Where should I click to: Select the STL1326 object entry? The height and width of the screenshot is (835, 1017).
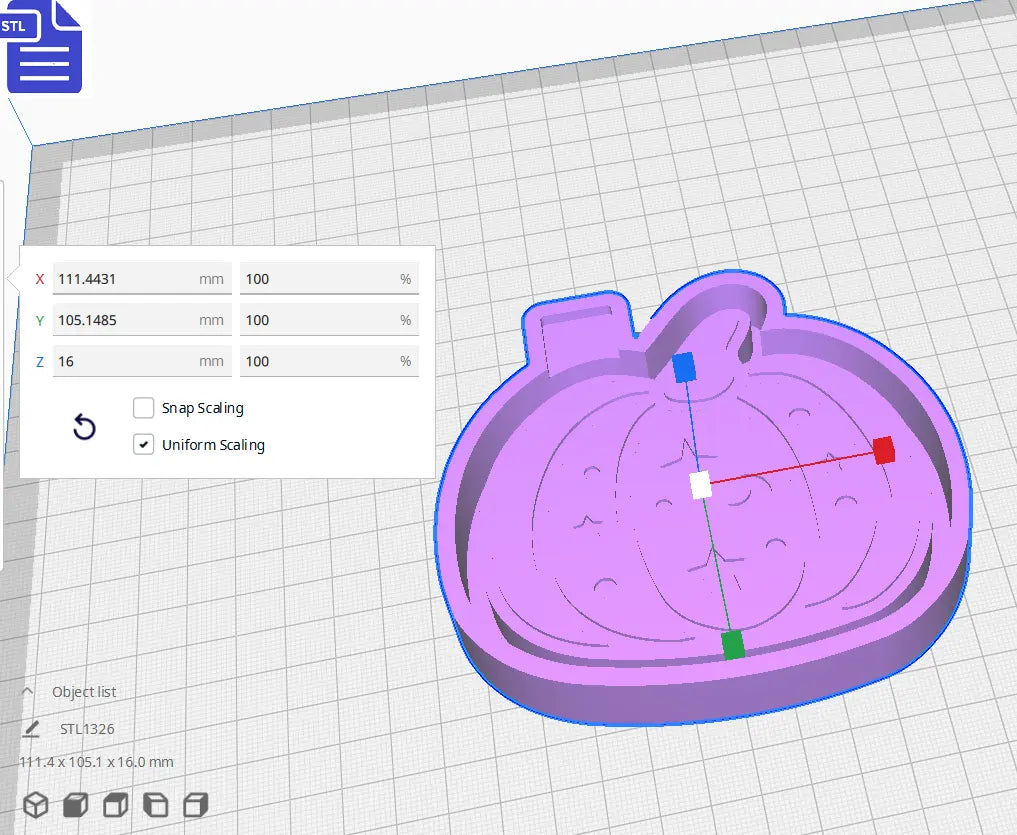point(89,728)
